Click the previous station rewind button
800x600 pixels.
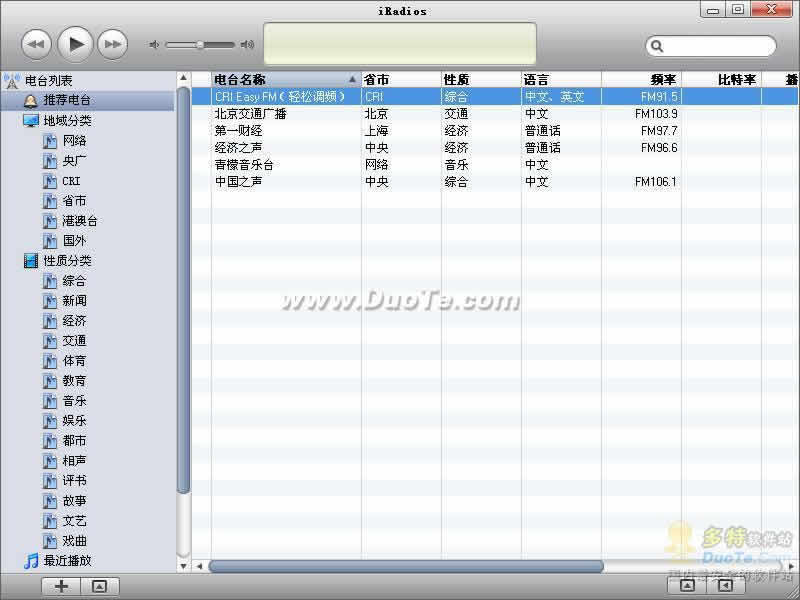click(x=36, y=44)
